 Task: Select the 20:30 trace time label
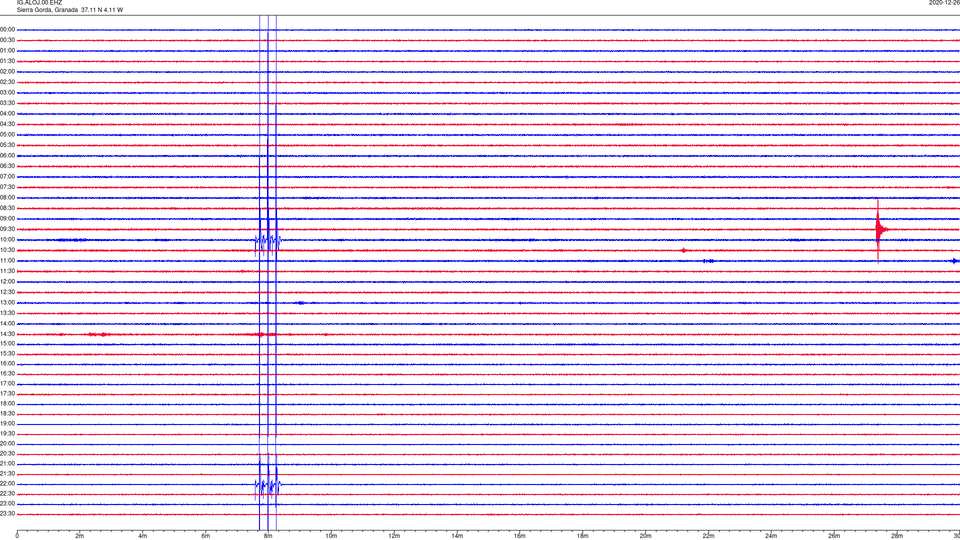(x=7, y=454)
